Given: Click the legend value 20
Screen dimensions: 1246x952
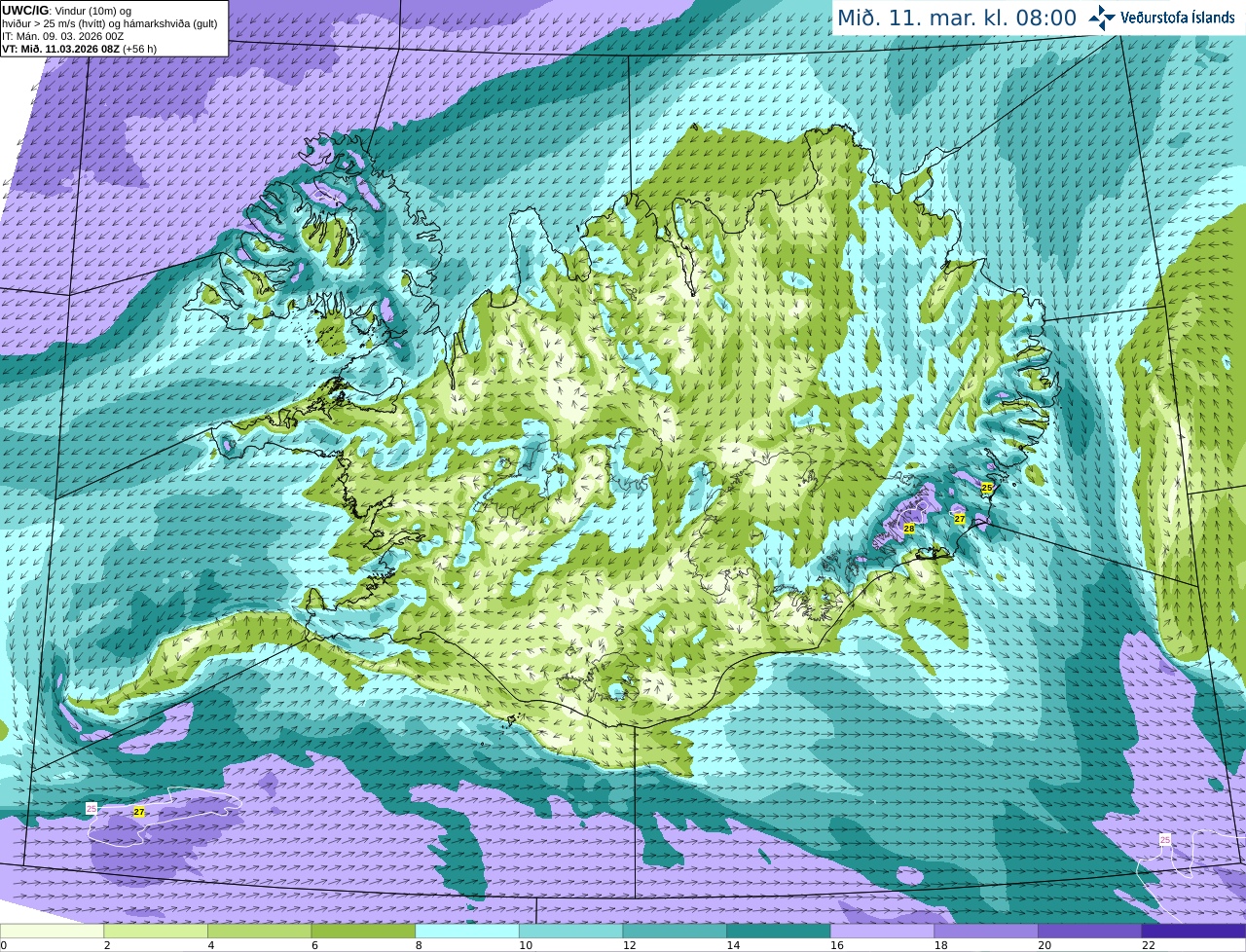Looking at the screenshot, I should point(1044,945).
